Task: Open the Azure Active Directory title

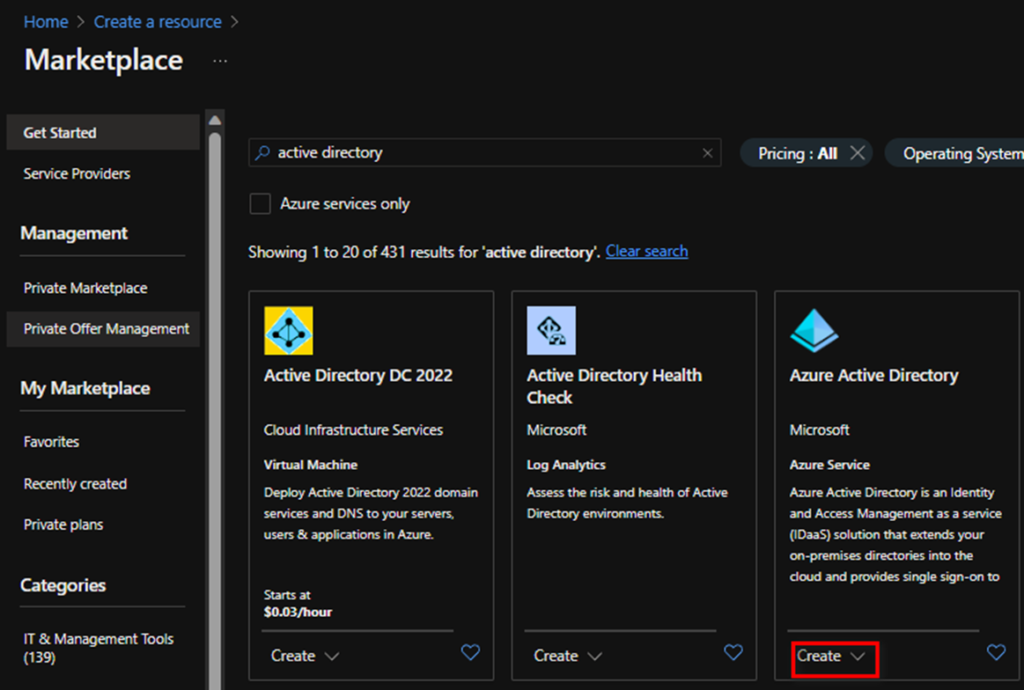Action: pos(874,375)
